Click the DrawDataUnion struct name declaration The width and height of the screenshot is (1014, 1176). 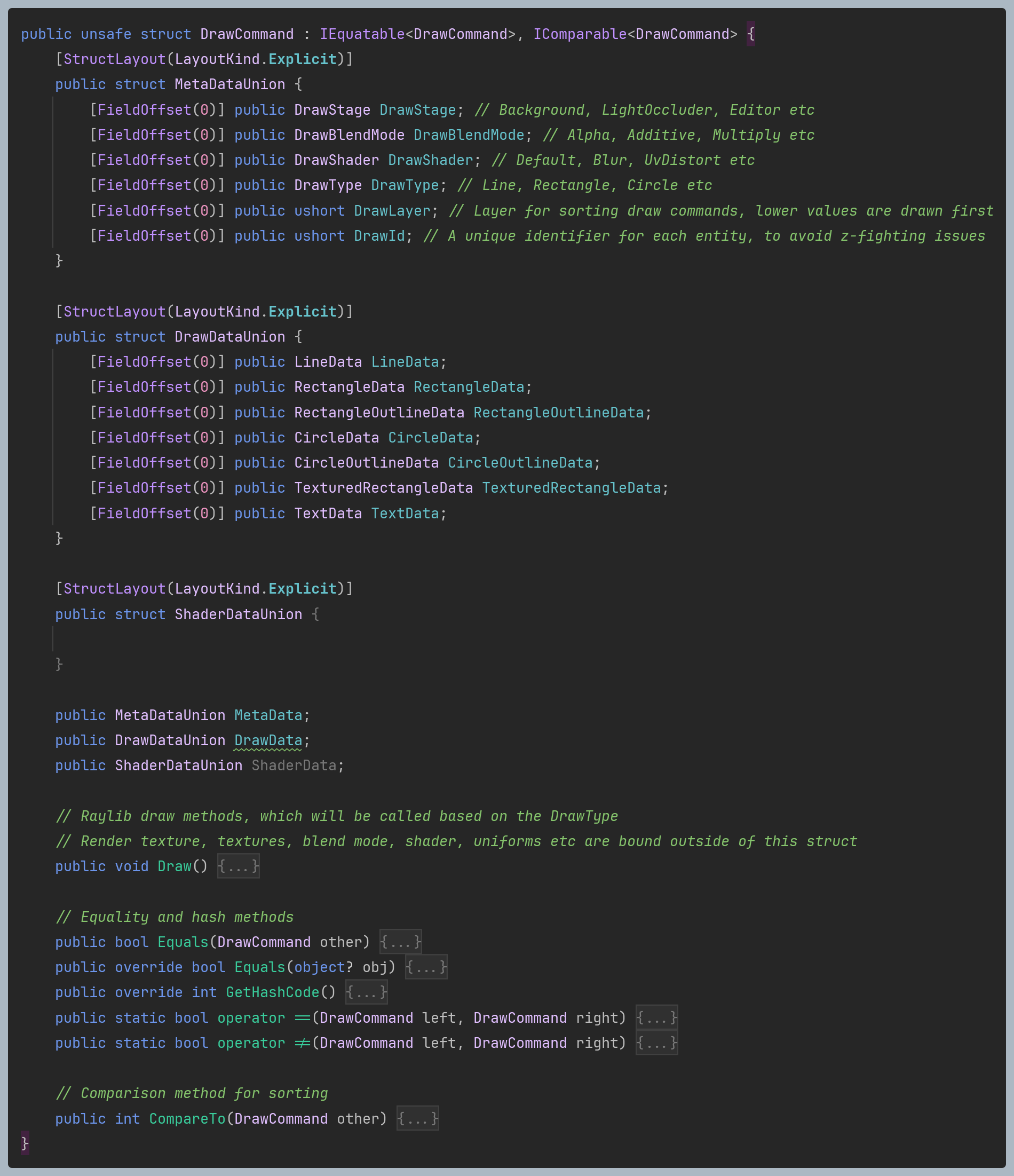click(230, 336)
